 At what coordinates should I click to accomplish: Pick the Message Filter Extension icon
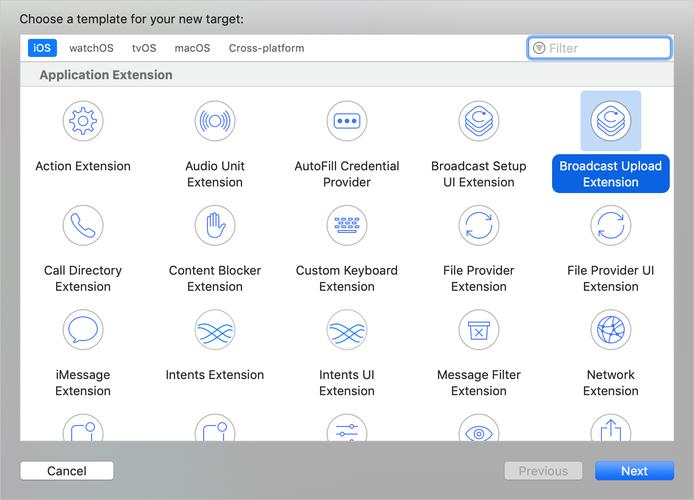479,330
